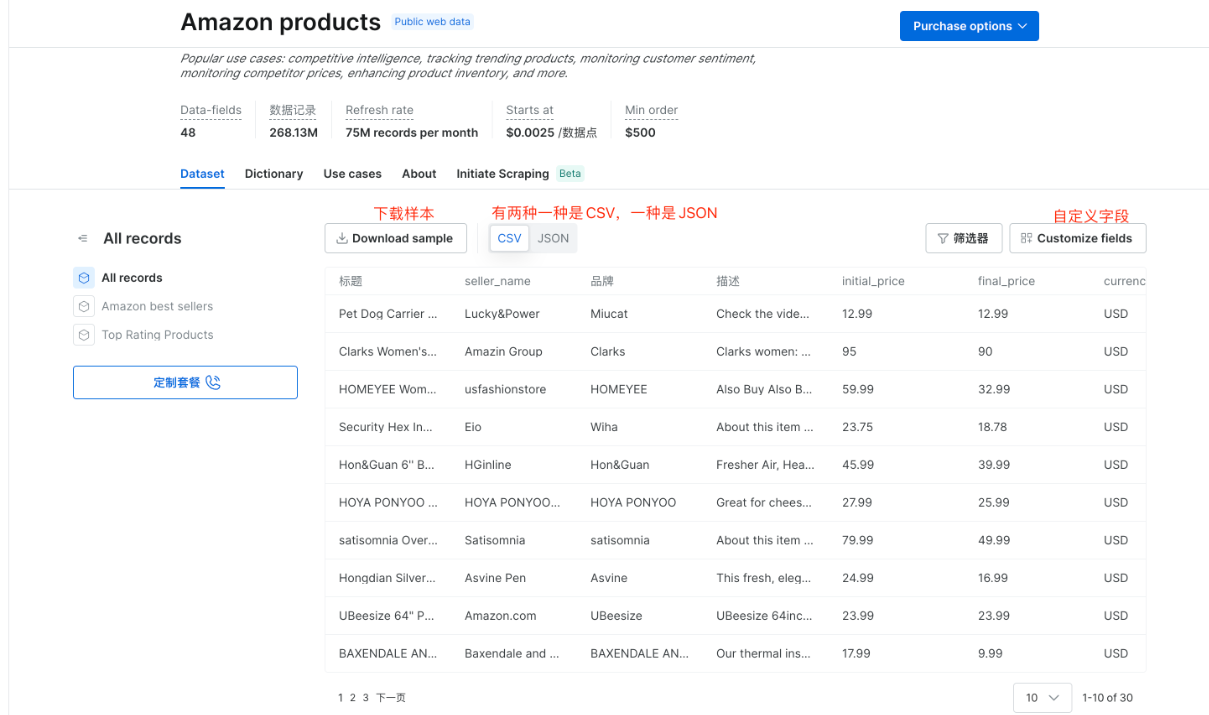Click the Refresh rate stat label
Viewport: 1209px width, 715px height.
pyautogui.click(x=379, y=110)
